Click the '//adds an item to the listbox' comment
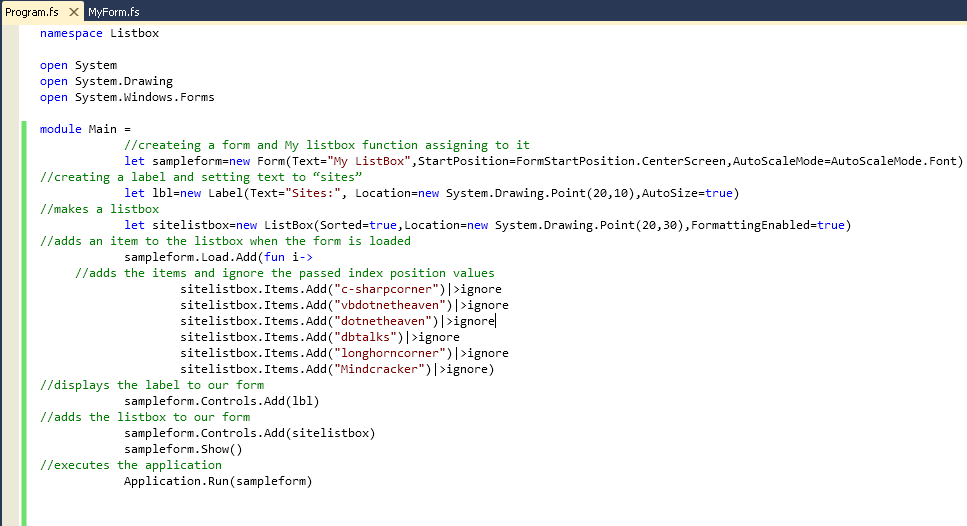967x526 pixels. [x=225, y=242]
